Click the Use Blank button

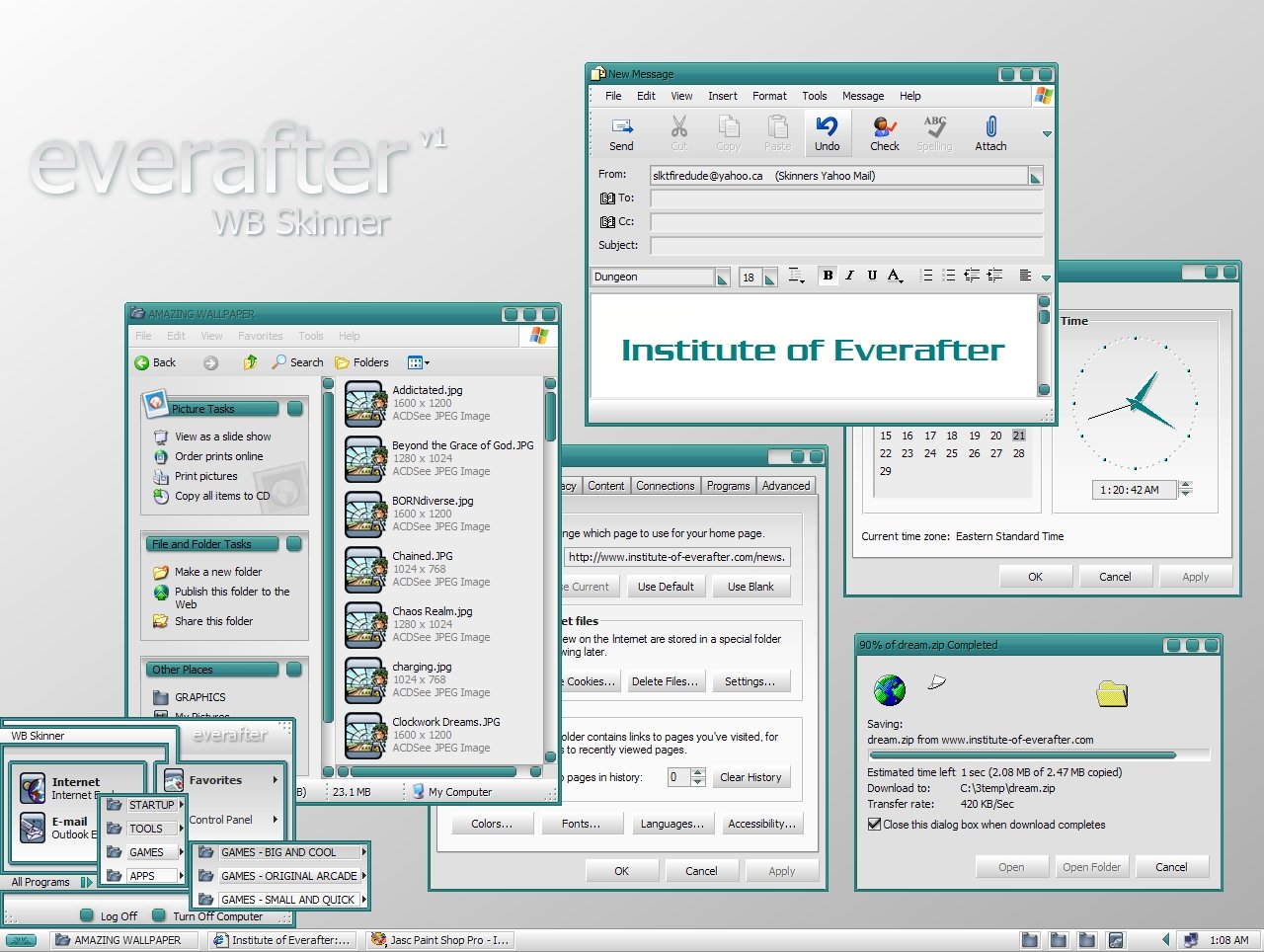click(x=750, y=587)
